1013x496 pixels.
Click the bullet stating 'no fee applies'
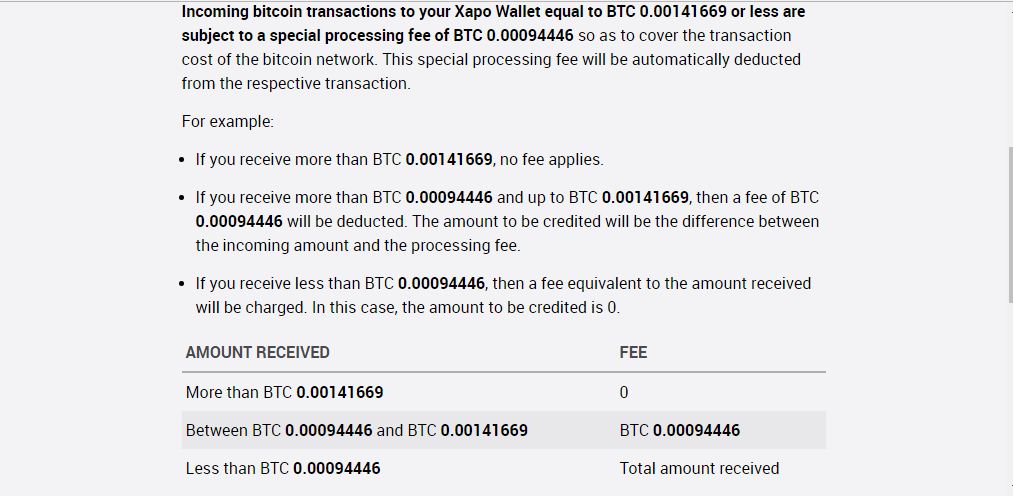(399, 160)
